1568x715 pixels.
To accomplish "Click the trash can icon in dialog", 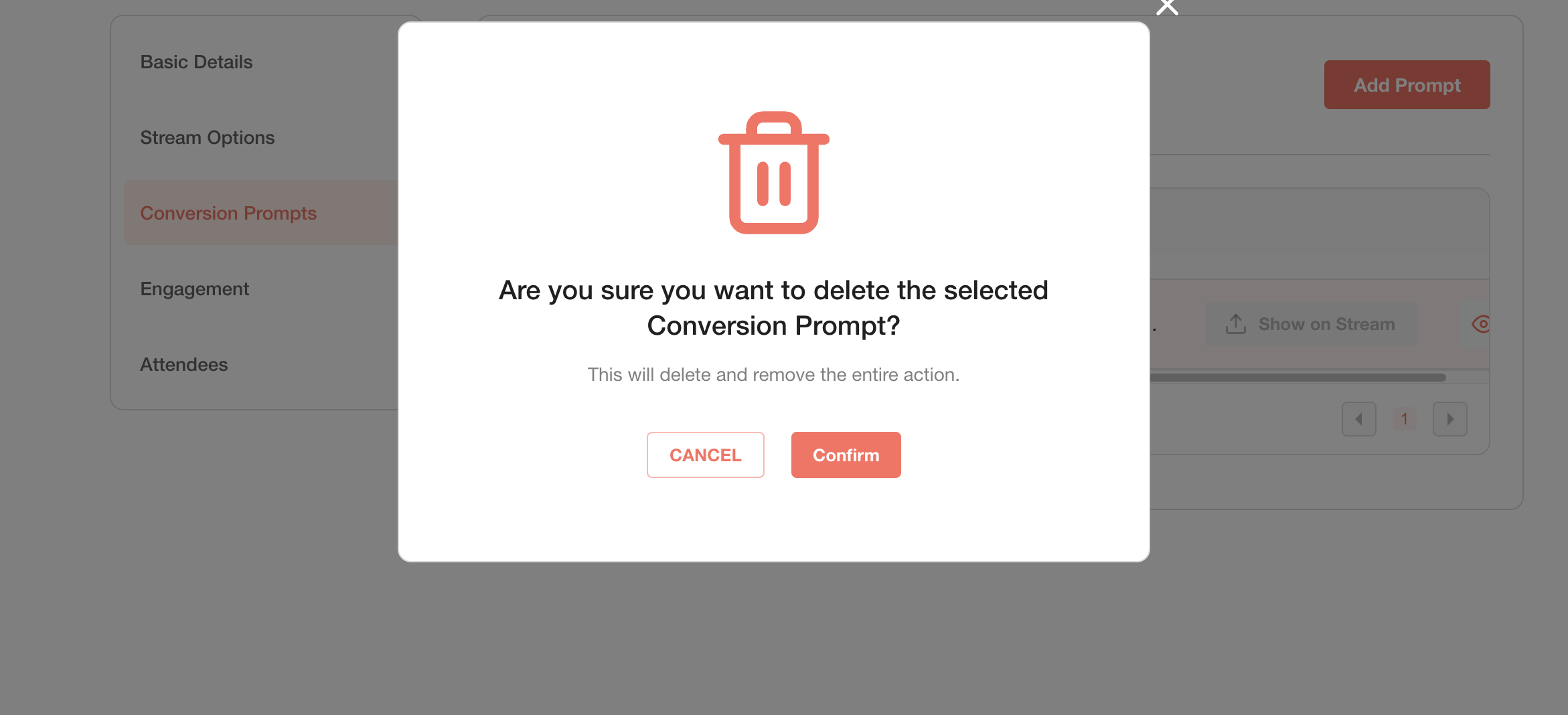I will (x=773, y=173).
